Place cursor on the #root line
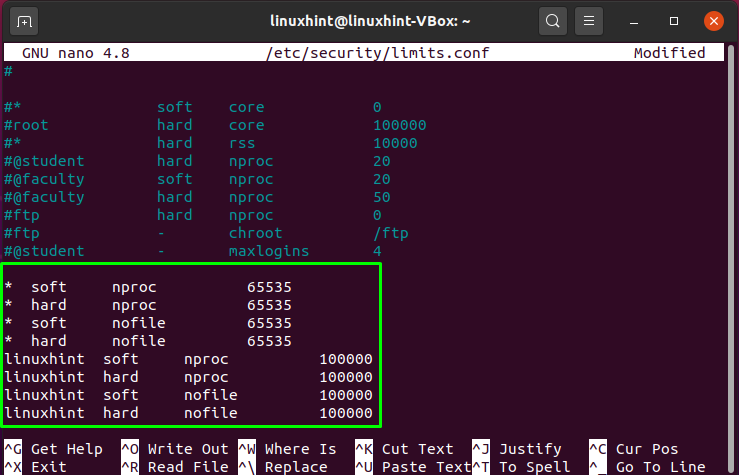The width and height of the screenshot is (739, 475). pyautogui.click(x=215, y=125)
